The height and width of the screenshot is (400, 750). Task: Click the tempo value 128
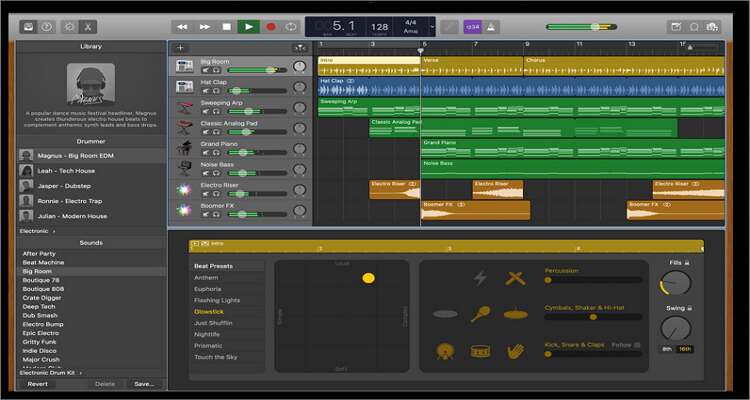click(x=379, y=27)
